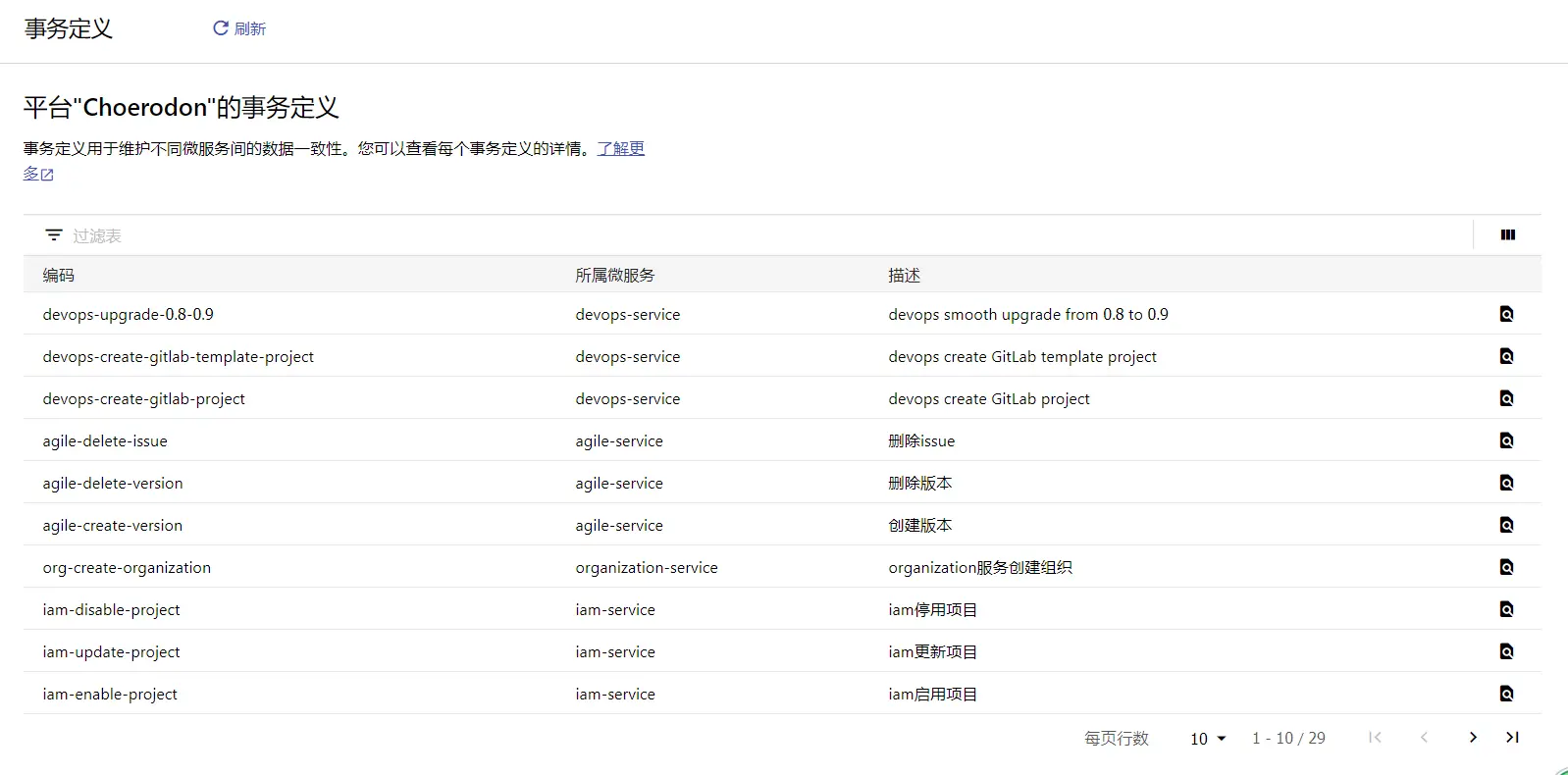This screenshot has width=1568, height=775.
Task: View details of agile-delete-version
Action: [1506, 483]
